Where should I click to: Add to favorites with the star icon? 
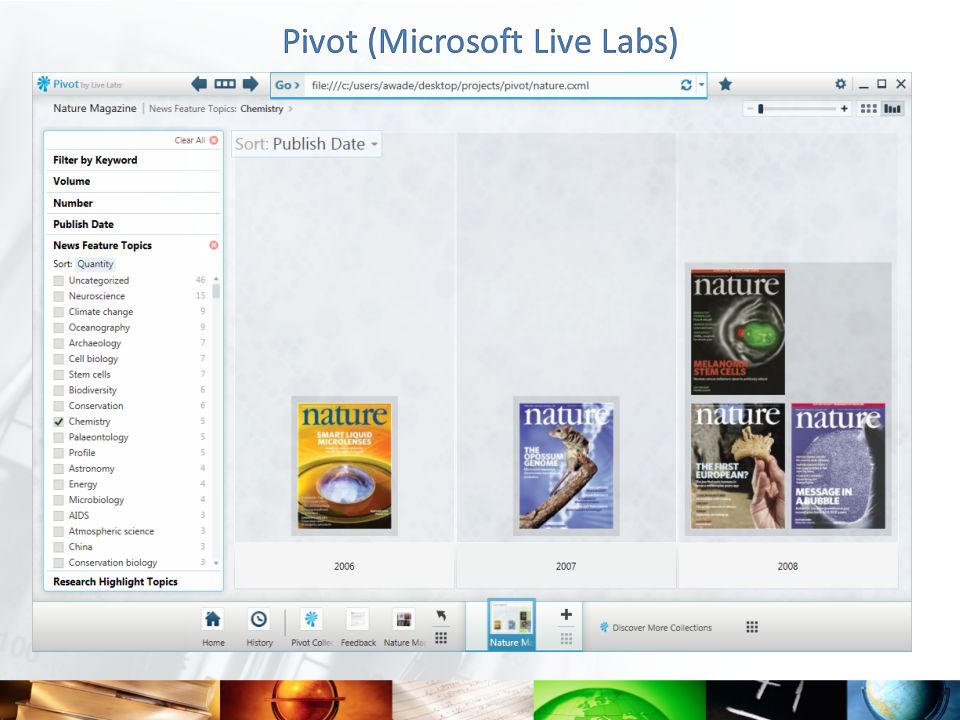(x=726, y=84)
